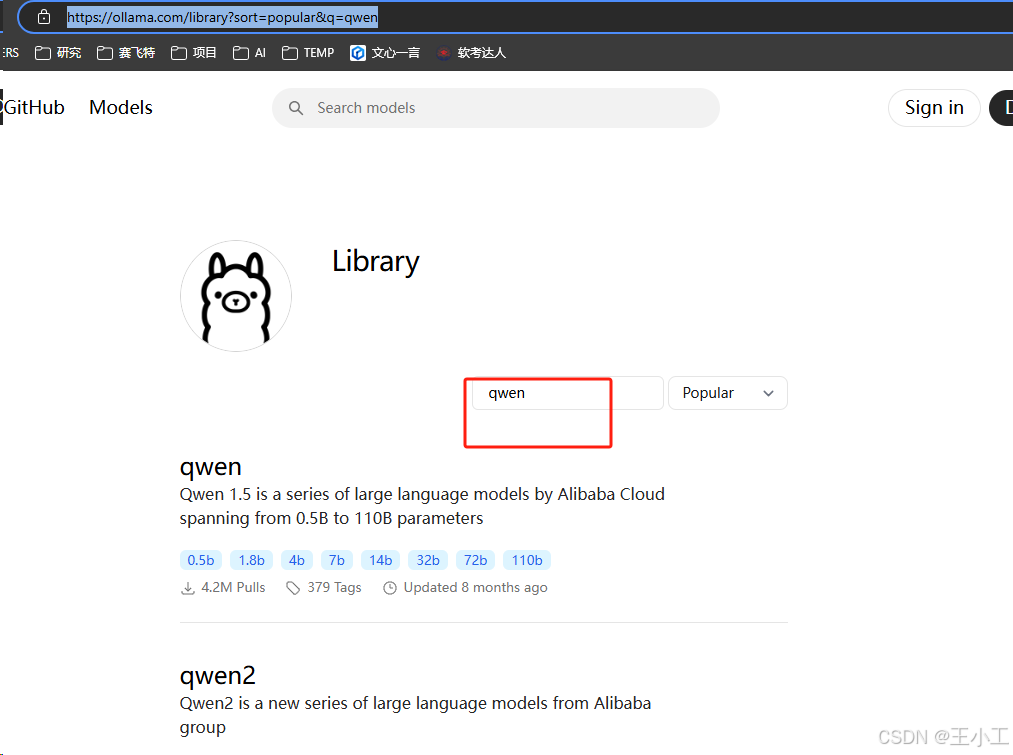The width and height of the screenshot is (1013, 755).
Task: Click the magnifier icon in Search models
Action: 296,108
